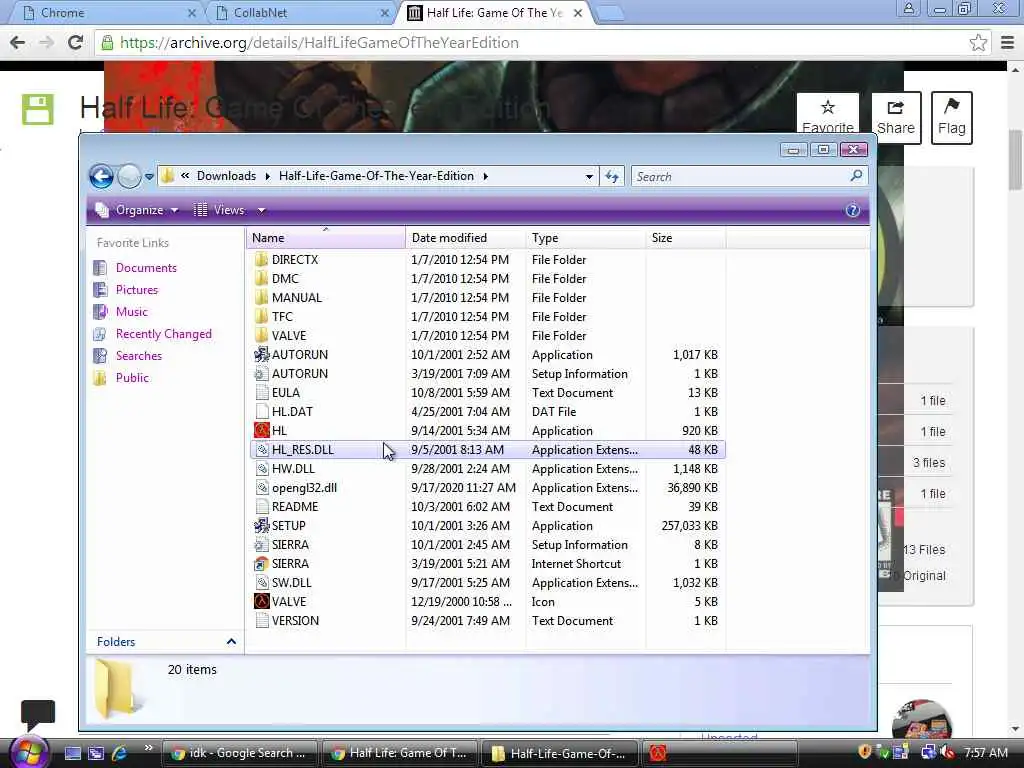Launch Internet Explorer from quick launch
This screenshot has height=768, width=1024.
pos(119,753)
